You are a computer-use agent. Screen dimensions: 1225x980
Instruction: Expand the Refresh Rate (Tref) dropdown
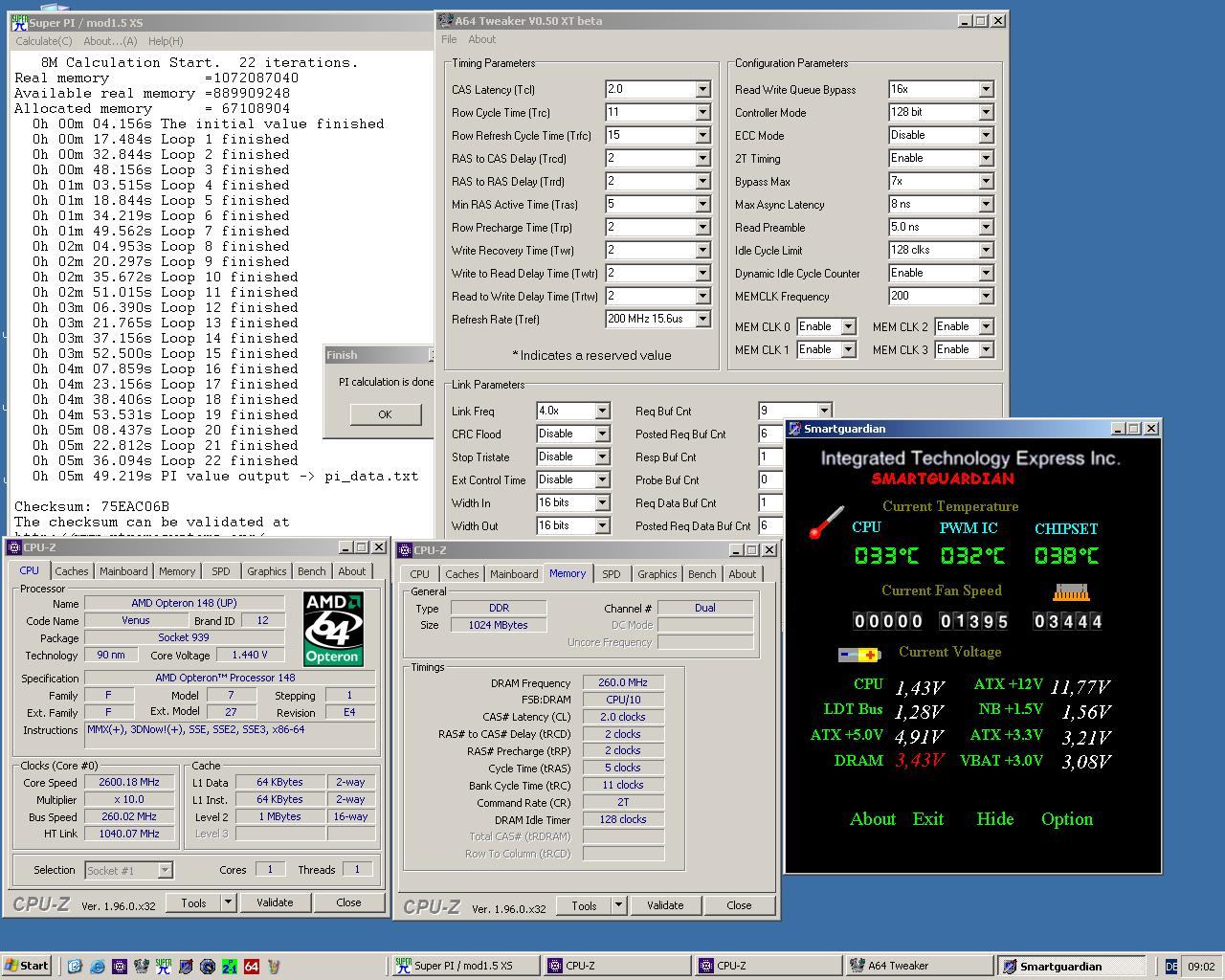702,319
